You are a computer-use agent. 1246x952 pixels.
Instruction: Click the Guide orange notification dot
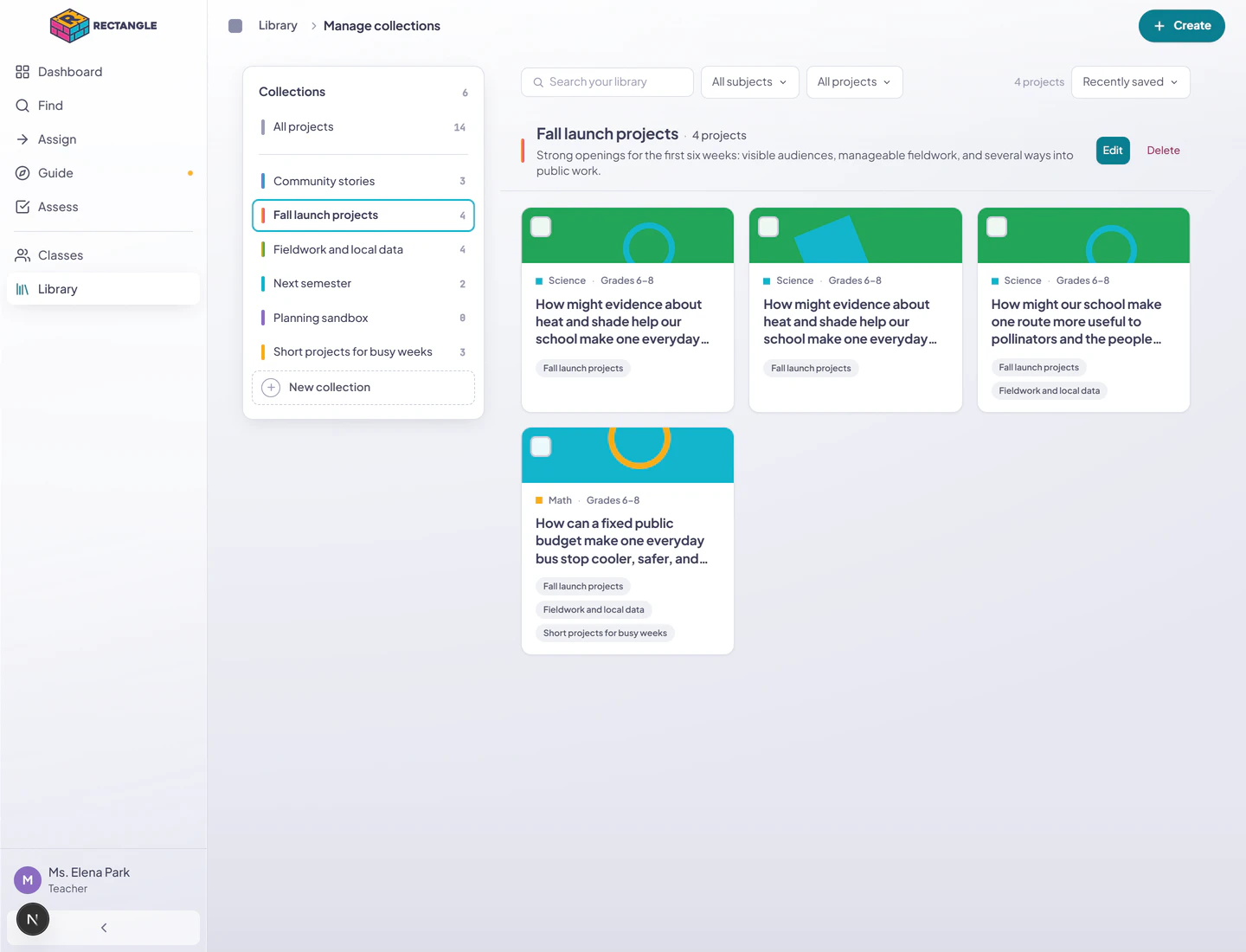[x=190, y=173]
